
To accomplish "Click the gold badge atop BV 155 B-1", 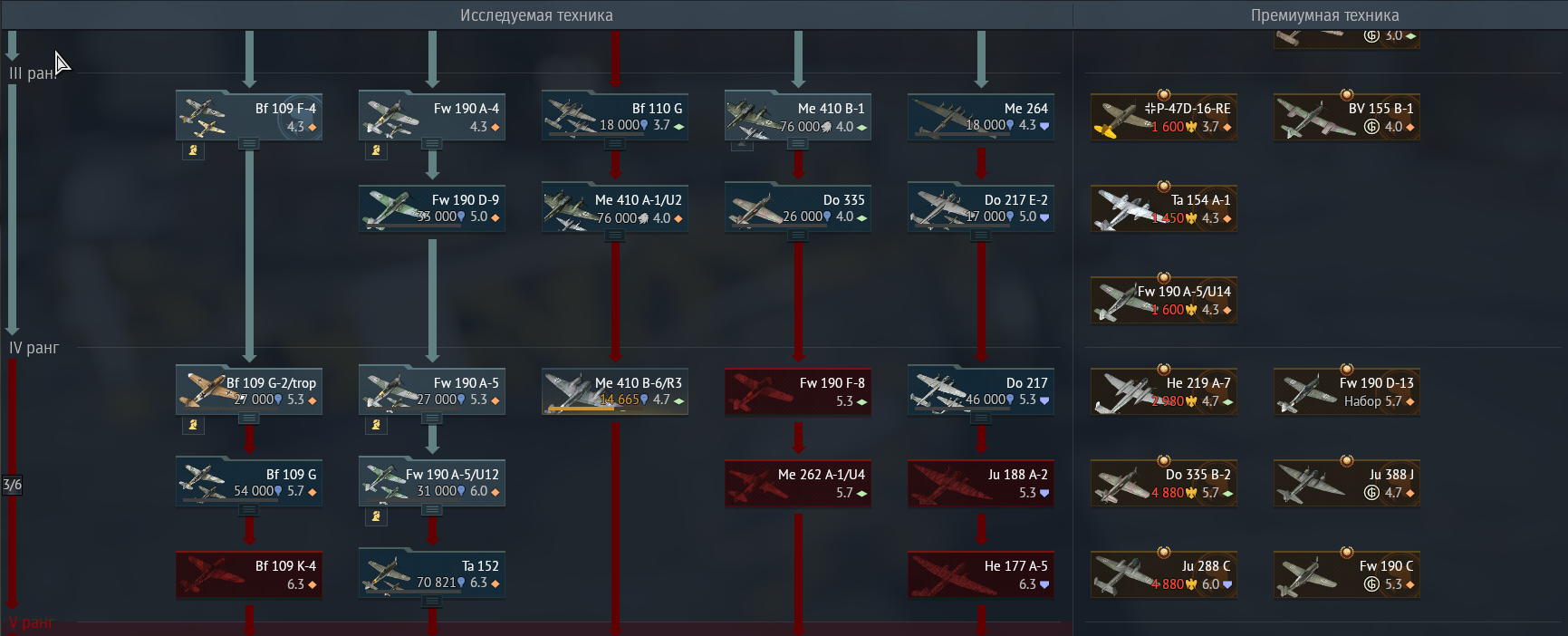I will coord(1347,94).
